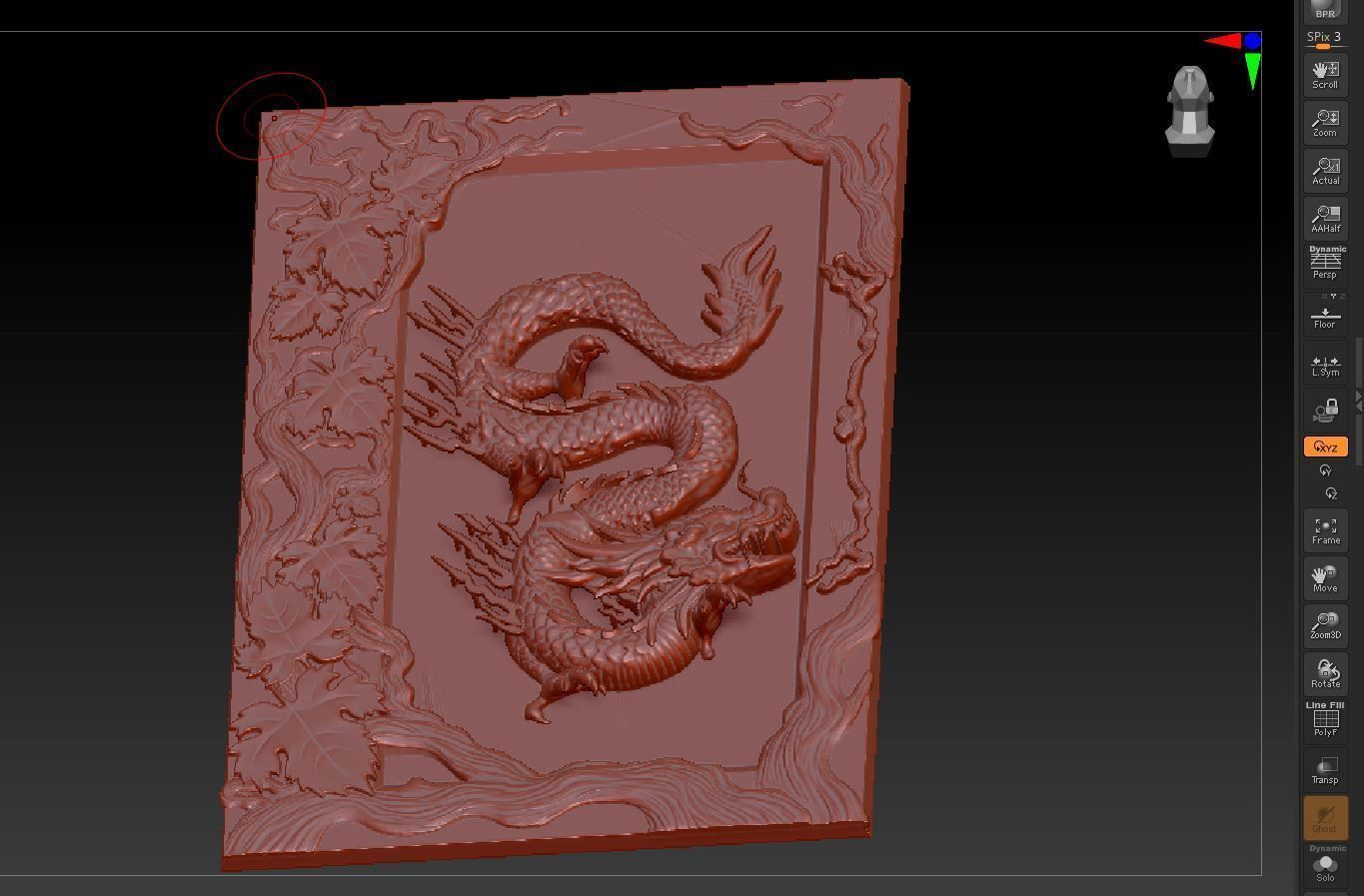1364x896 pixels.
Task: Select Z axis rotation mode
Action: click(x=1330, y=492)
